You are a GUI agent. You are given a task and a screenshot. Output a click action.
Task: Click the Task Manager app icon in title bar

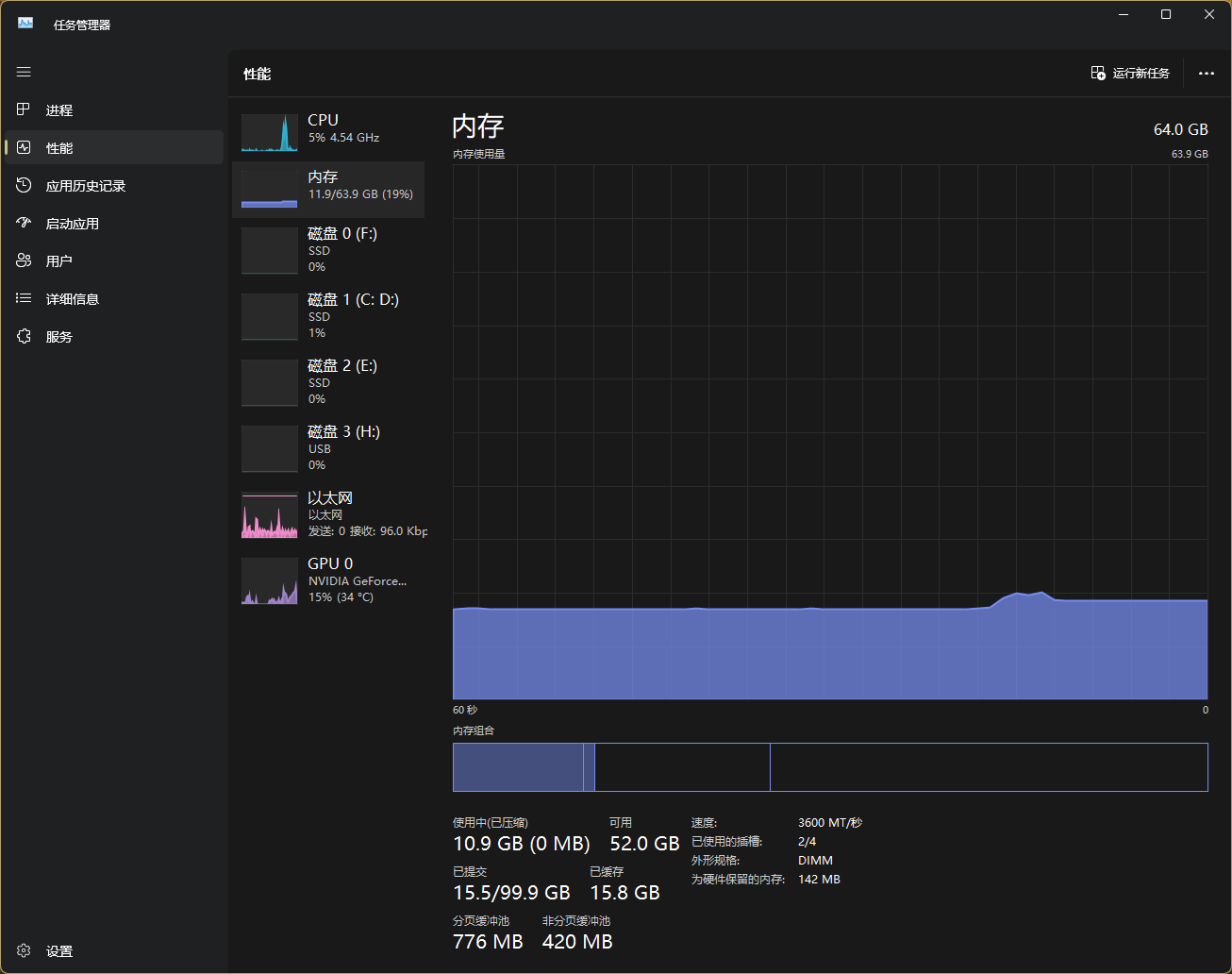(25, 23)
